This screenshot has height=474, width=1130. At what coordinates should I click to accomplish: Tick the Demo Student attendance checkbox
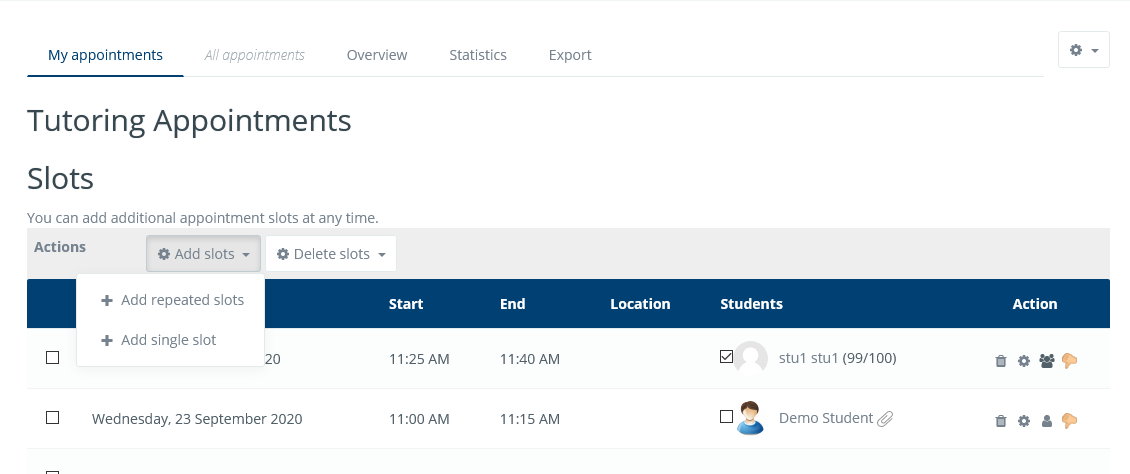click(727, 417)
